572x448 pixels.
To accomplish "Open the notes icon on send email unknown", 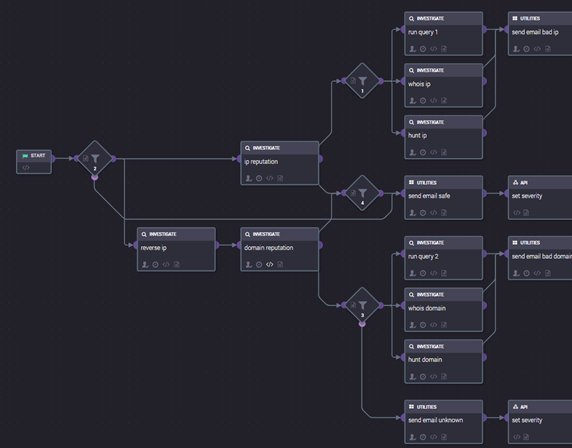I will coord(444,437).
